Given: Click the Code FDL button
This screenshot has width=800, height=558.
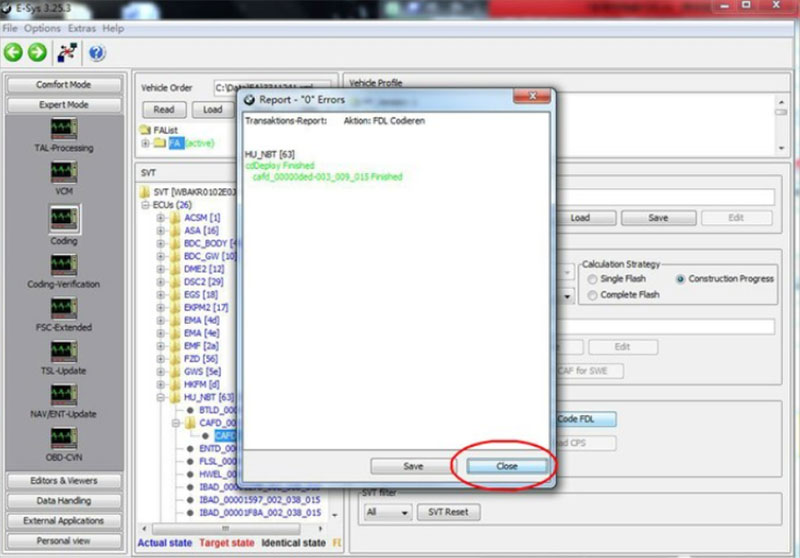Looking at the screenshot, I should (x=585, y=419).
